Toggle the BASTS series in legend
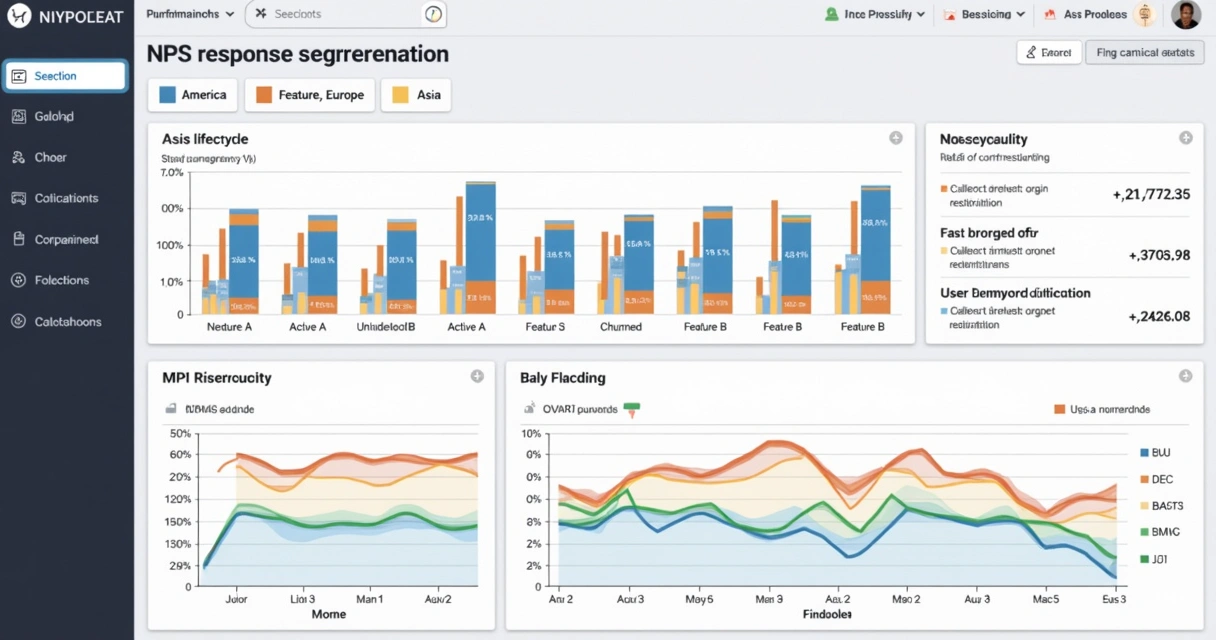This screenshot has width=1216, height=640. click(x=1161, y=506)
